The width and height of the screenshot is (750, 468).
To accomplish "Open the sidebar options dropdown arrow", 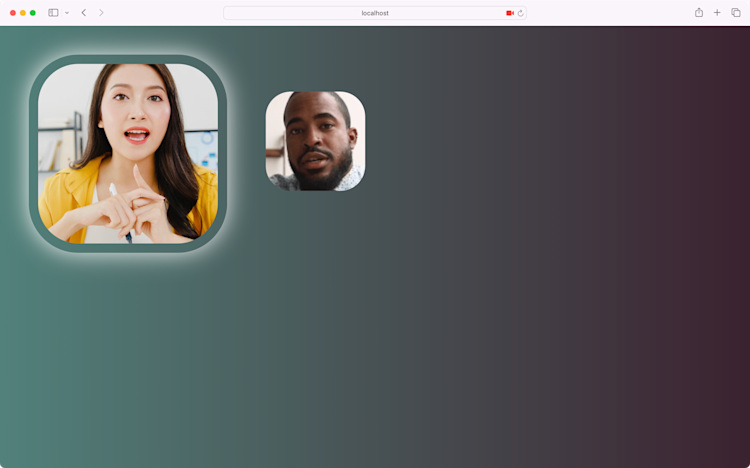I will pyautogui.click(x=67, y=13).
